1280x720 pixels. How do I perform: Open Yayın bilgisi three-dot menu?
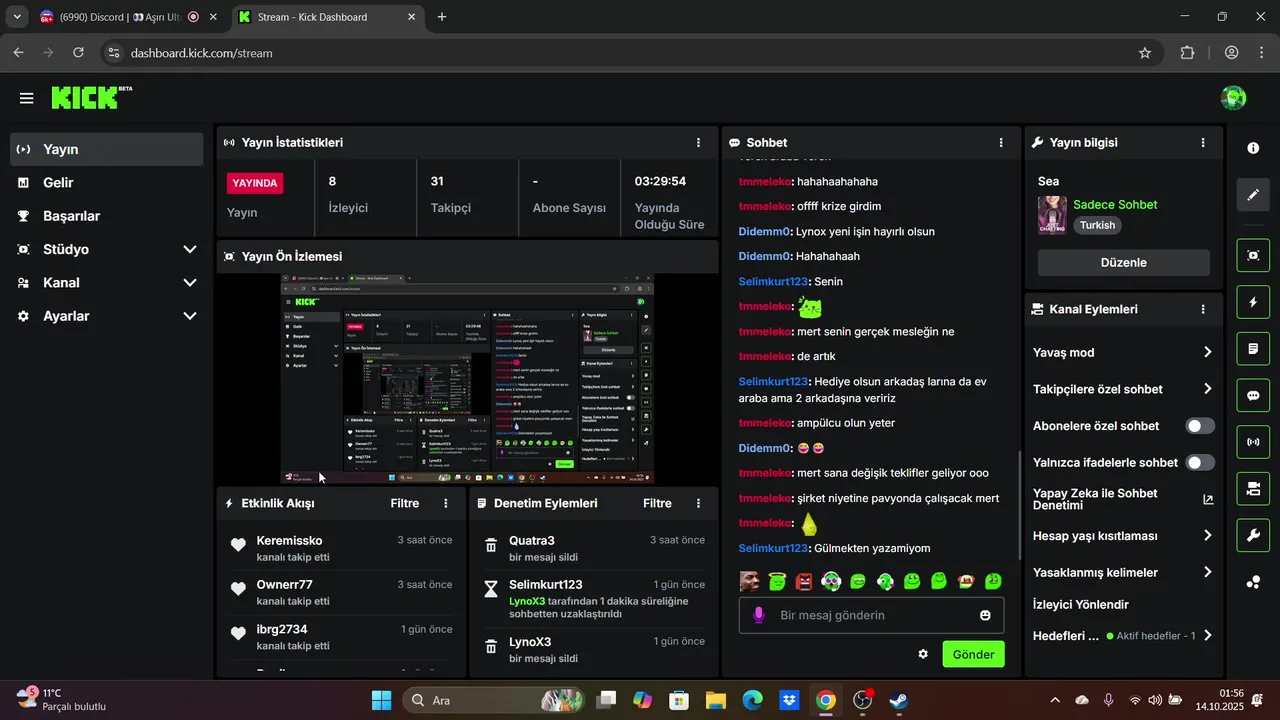(1203, 143)
